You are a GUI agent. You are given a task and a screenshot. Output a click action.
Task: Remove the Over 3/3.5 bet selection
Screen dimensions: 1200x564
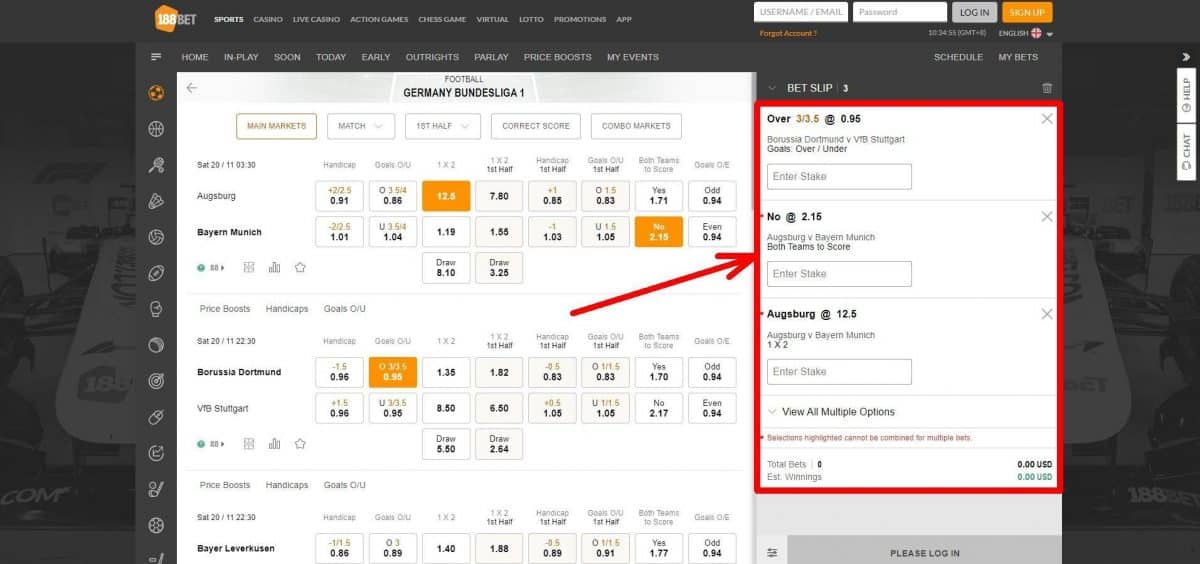pos(1047,119)
